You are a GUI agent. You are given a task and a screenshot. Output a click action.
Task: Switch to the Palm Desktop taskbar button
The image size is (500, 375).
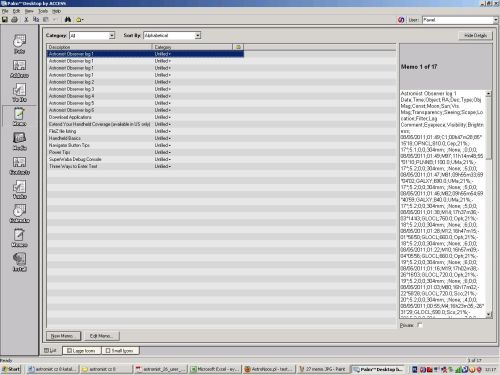(x=379, y=369)
